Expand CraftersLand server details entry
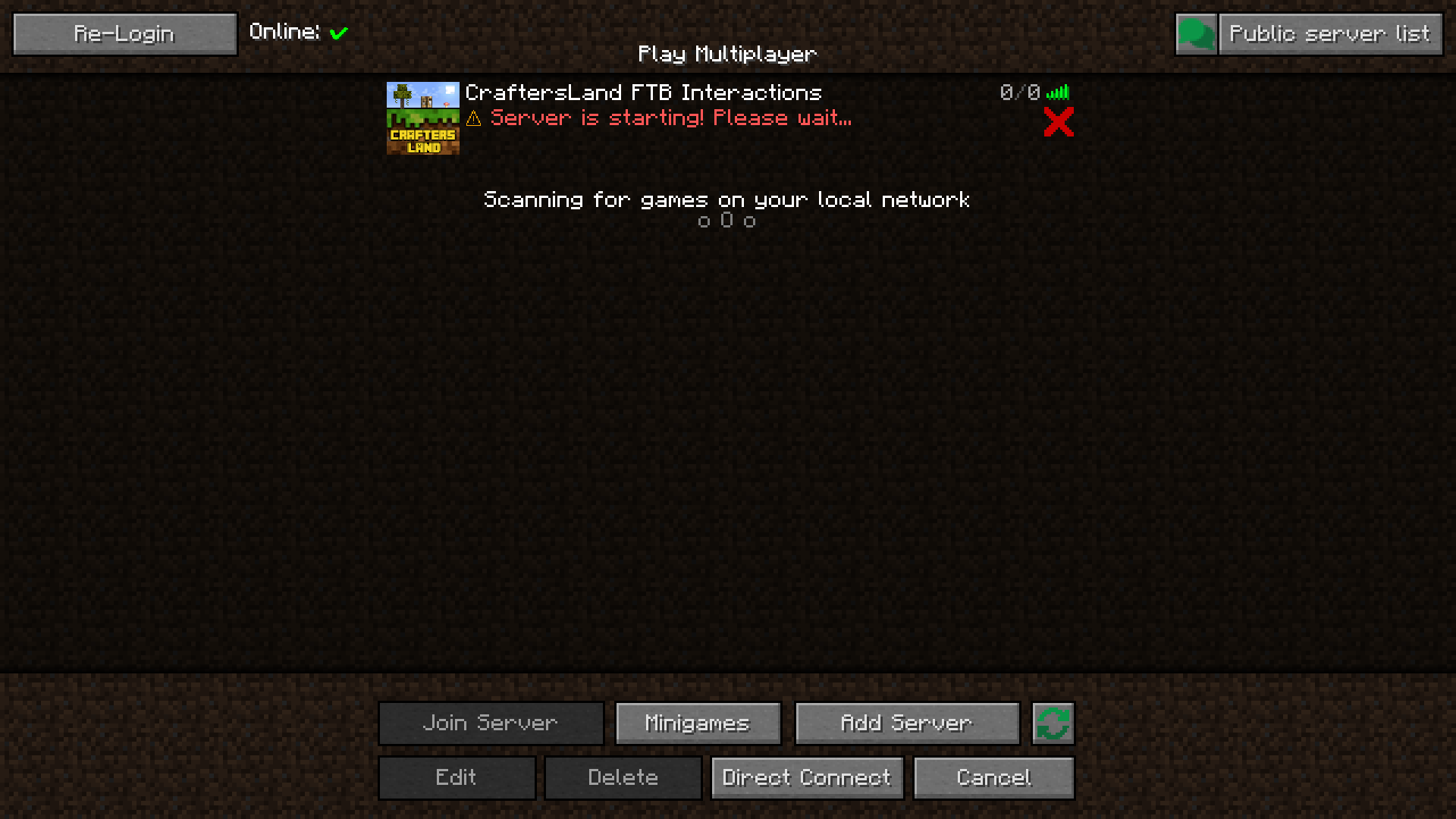The height and width of the screenshot is (819, 1456). pos(727,118)
